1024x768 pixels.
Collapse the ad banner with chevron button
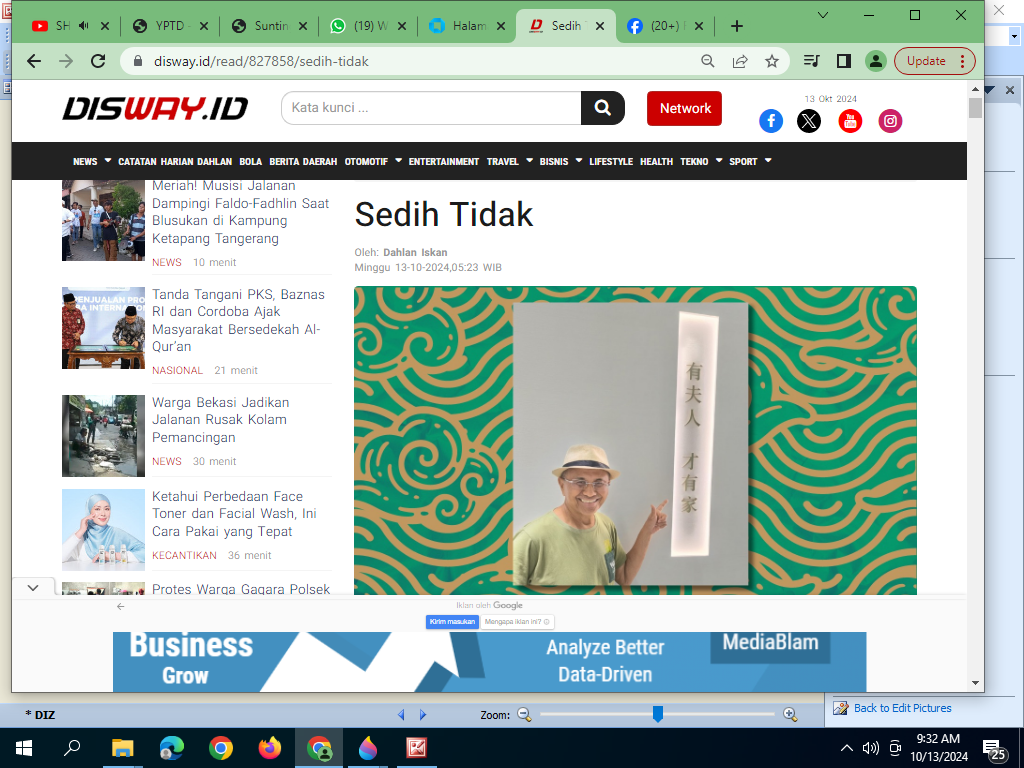pyautogui.click(x=32, y=588)
